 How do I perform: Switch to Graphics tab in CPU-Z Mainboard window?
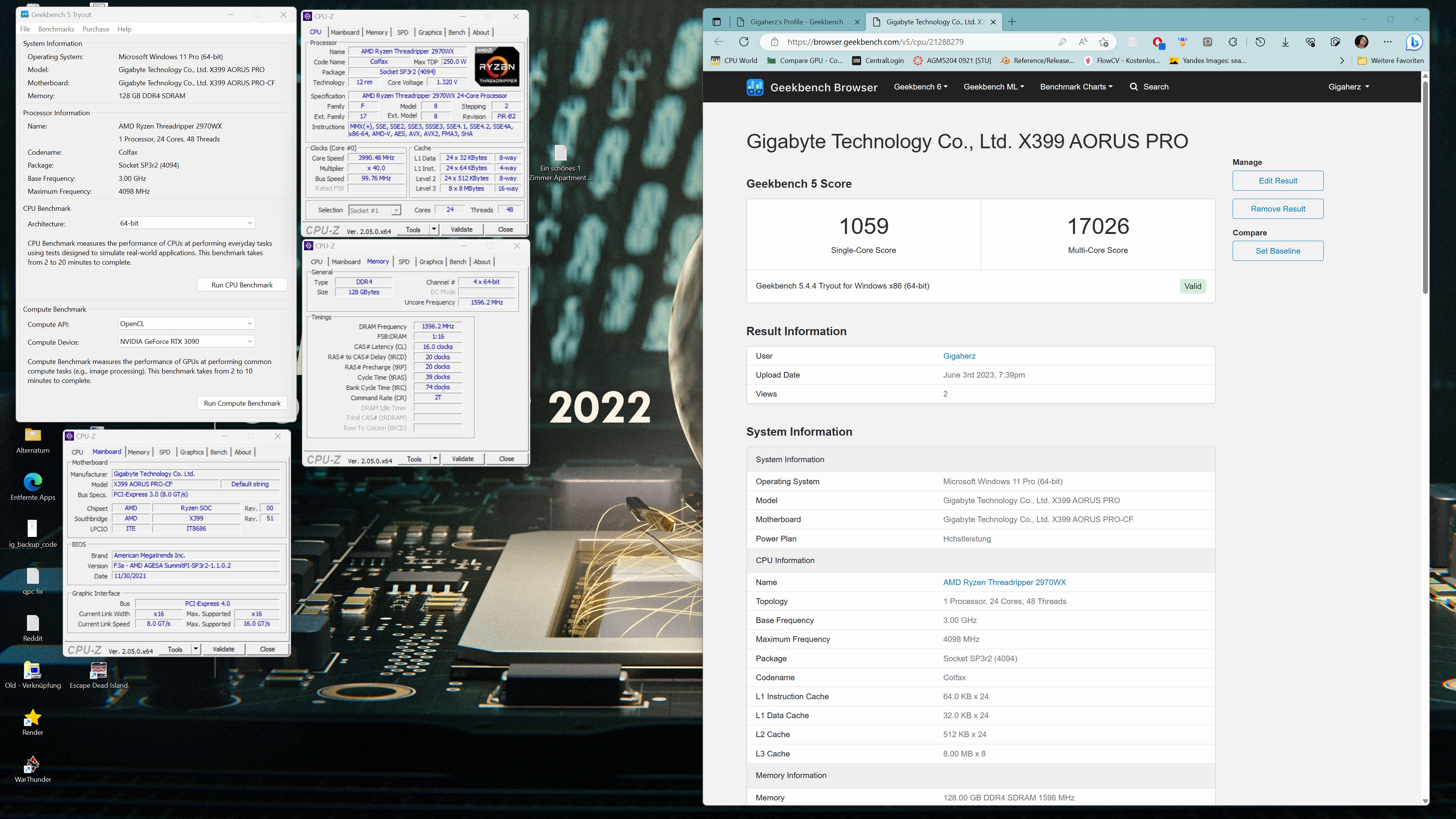pos(191,452)
